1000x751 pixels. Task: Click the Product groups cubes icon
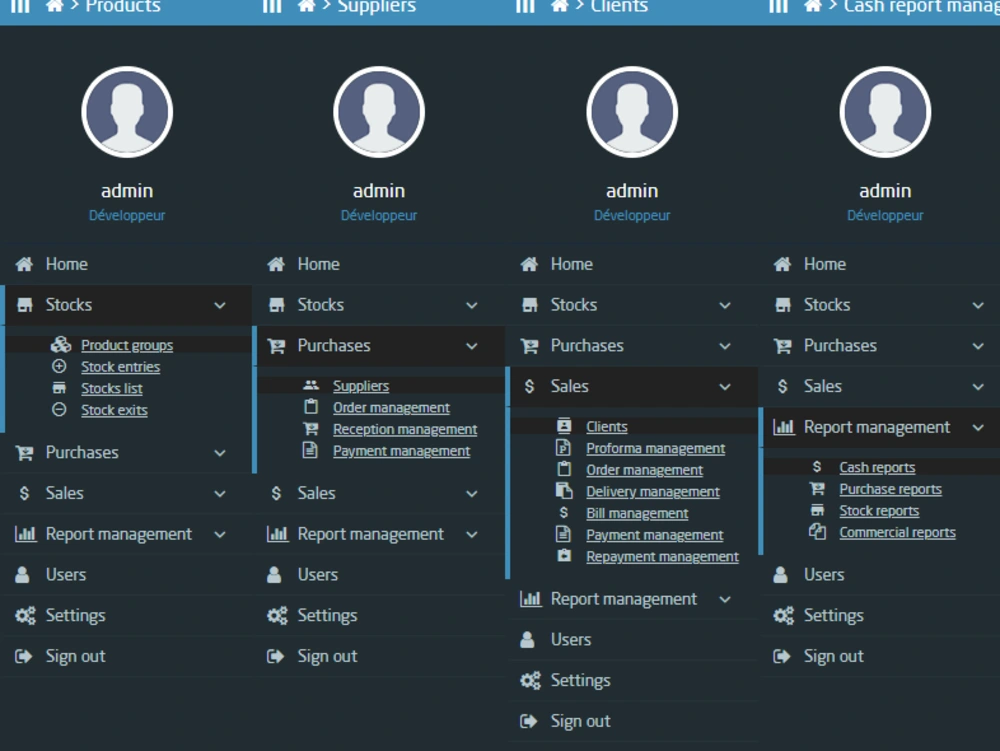(61, 345)
